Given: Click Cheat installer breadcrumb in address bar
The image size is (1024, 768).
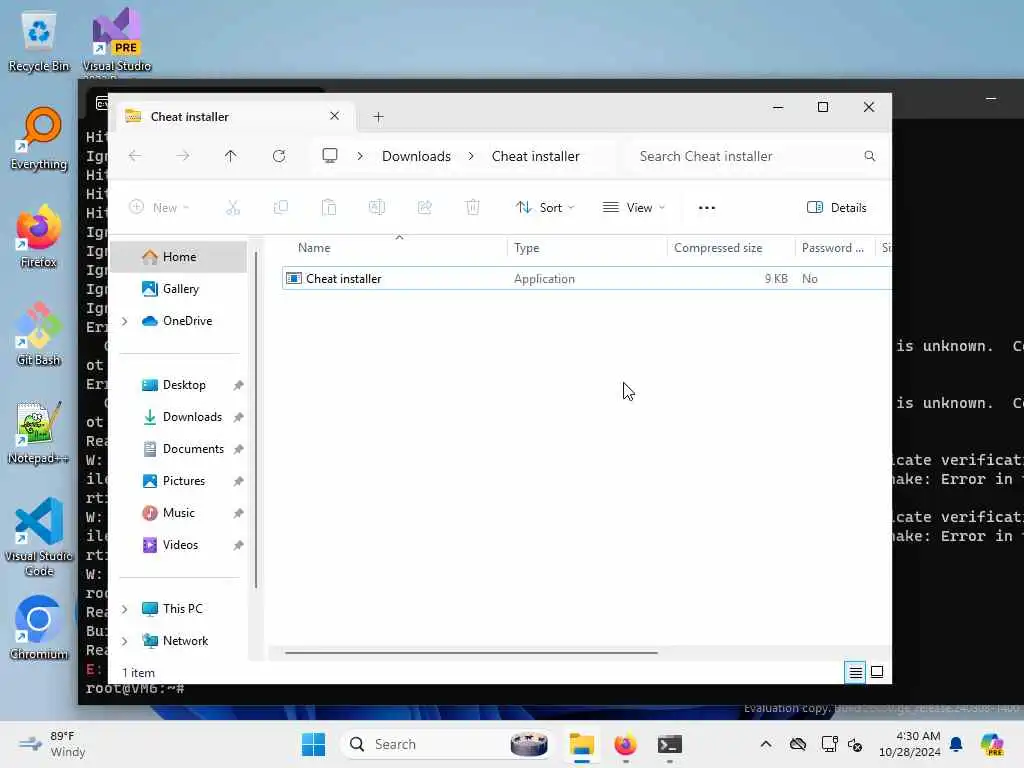Looking at the screenshot, I should (536, 156).
